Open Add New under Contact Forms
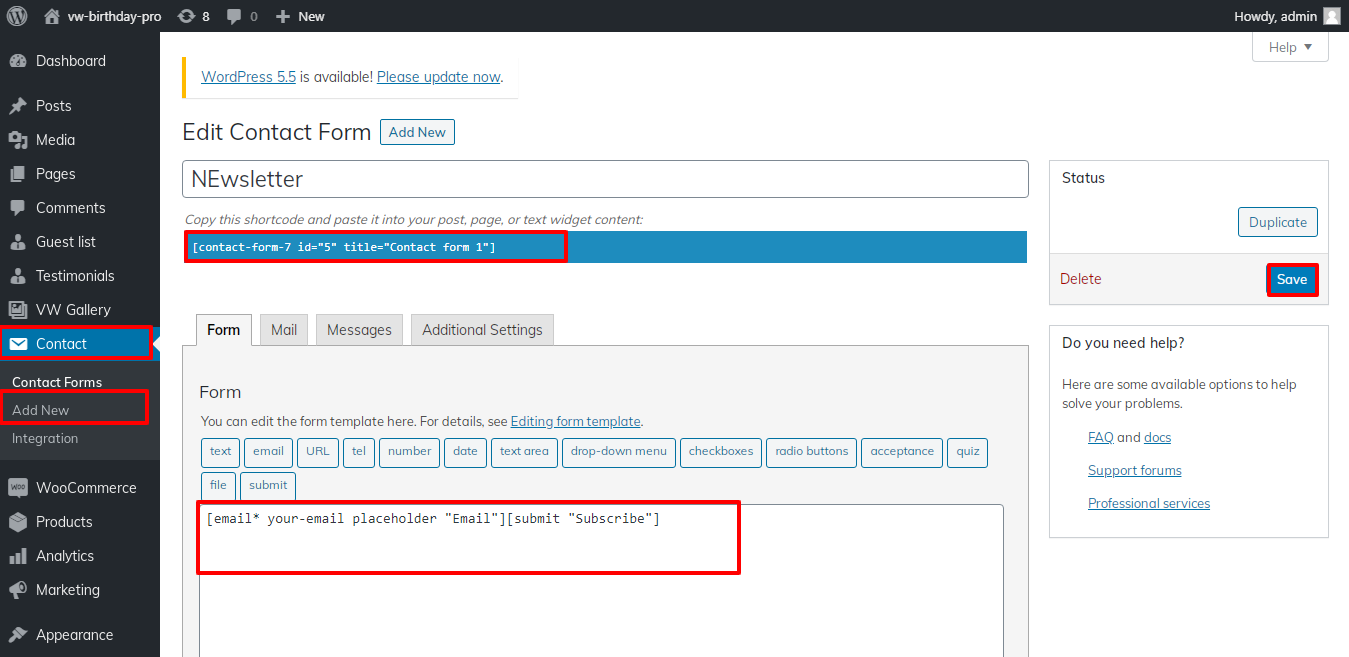Image resolution: width=1349 pixels, height=657 pixels. coord(41,410)
